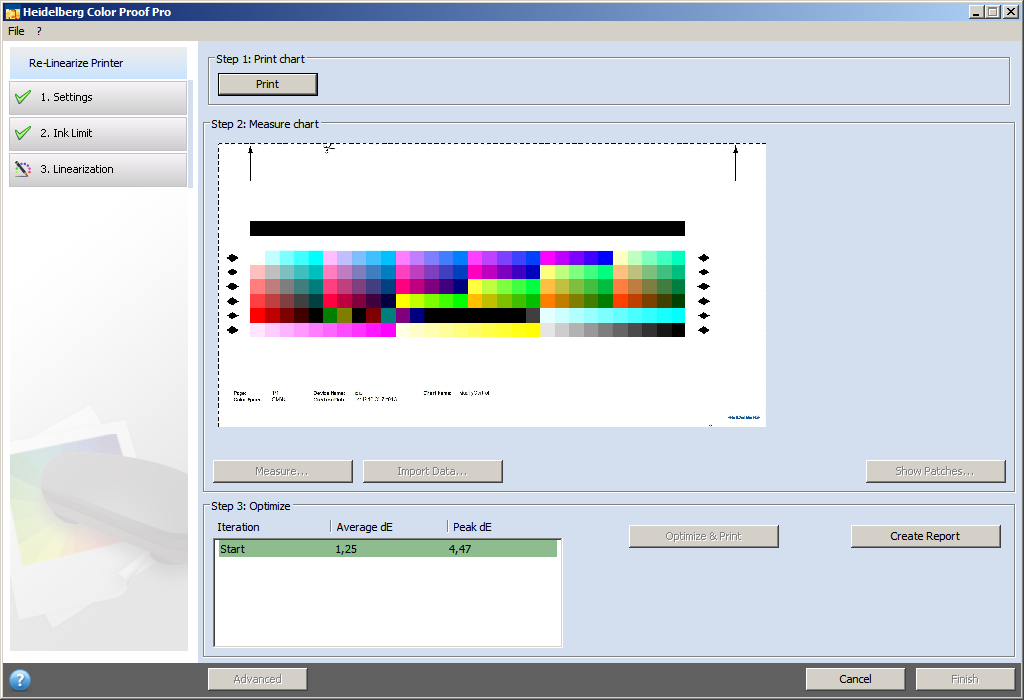Click the Iteration column header
Viewport: 1024px width, 700px height.
[x=238, y=527]
